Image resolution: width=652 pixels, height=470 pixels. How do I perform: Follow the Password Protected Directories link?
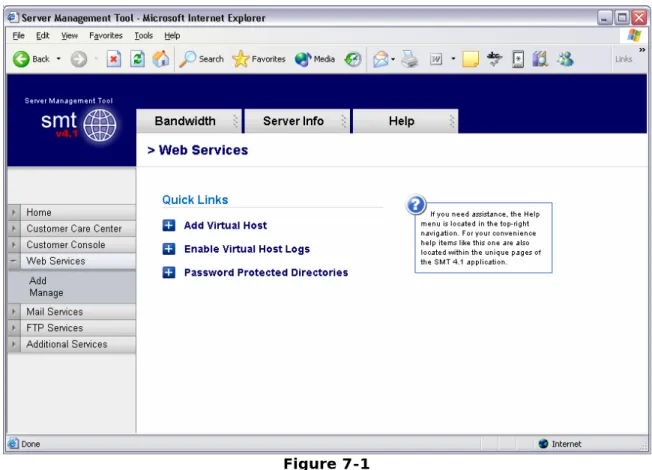pos(266,272)
